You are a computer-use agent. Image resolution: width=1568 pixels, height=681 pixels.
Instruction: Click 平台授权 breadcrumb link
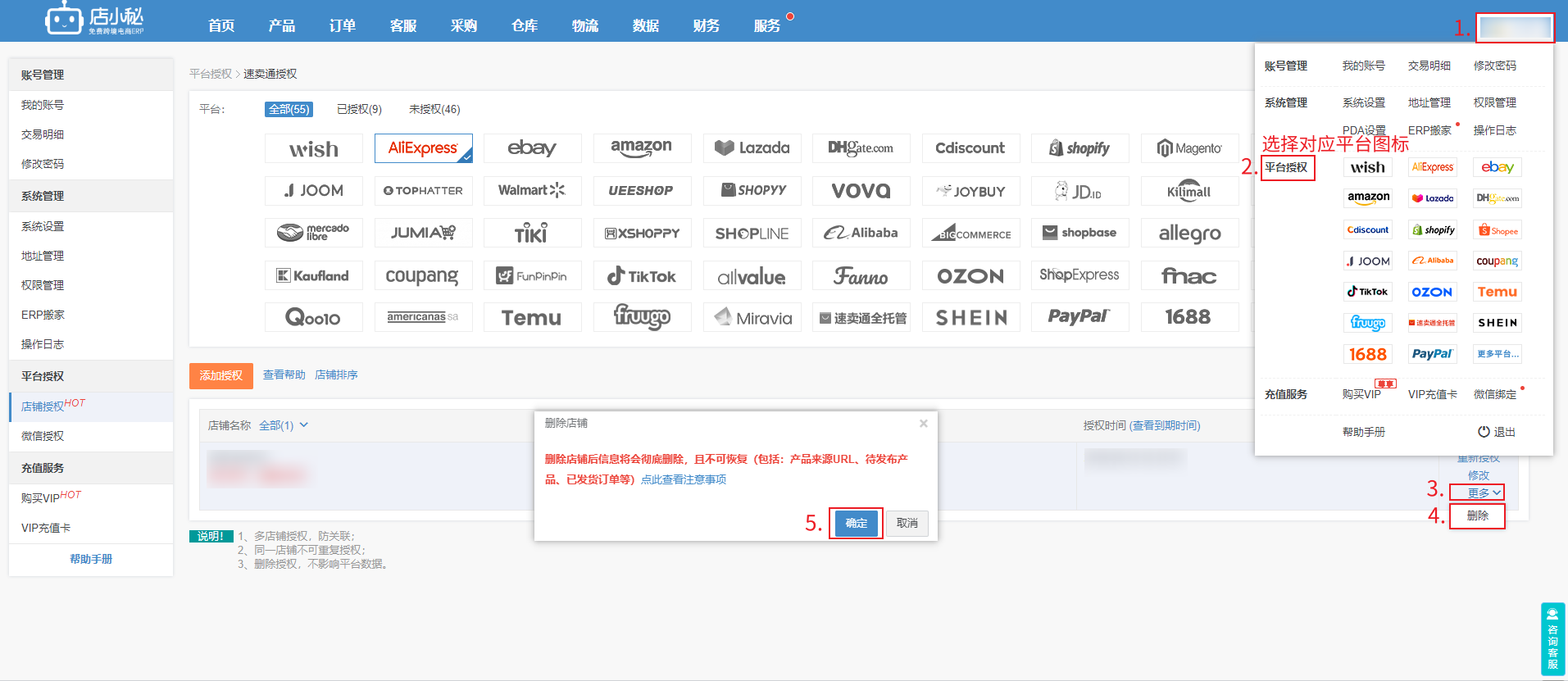point(211,74)
